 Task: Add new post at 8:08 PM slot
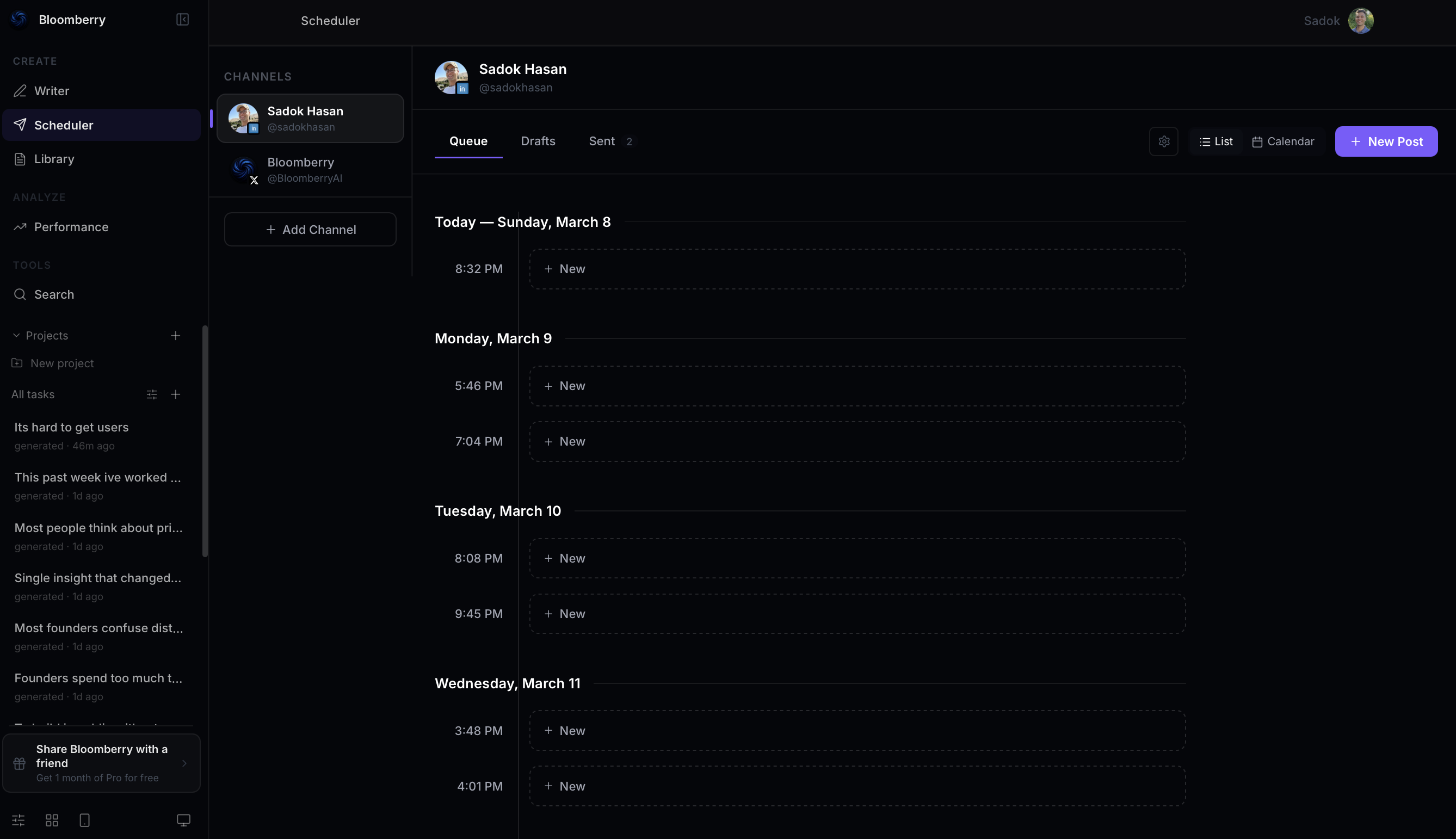tap(857, 558)
